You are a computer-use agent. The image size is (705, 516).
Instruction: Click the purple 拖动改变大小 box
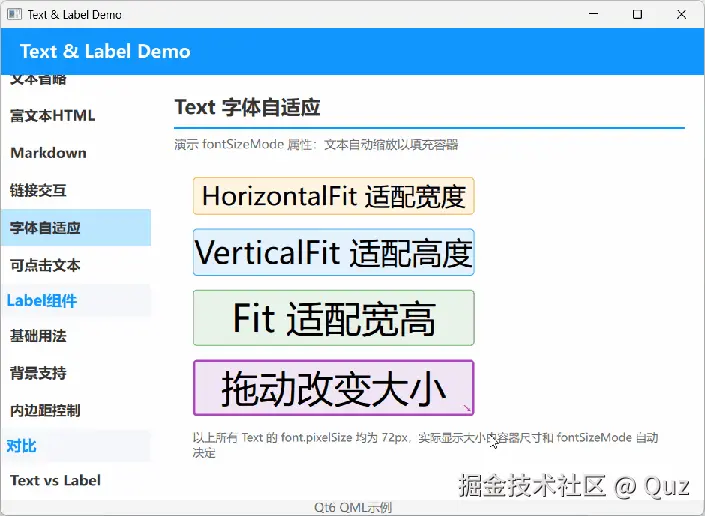[x=334, y=388]
